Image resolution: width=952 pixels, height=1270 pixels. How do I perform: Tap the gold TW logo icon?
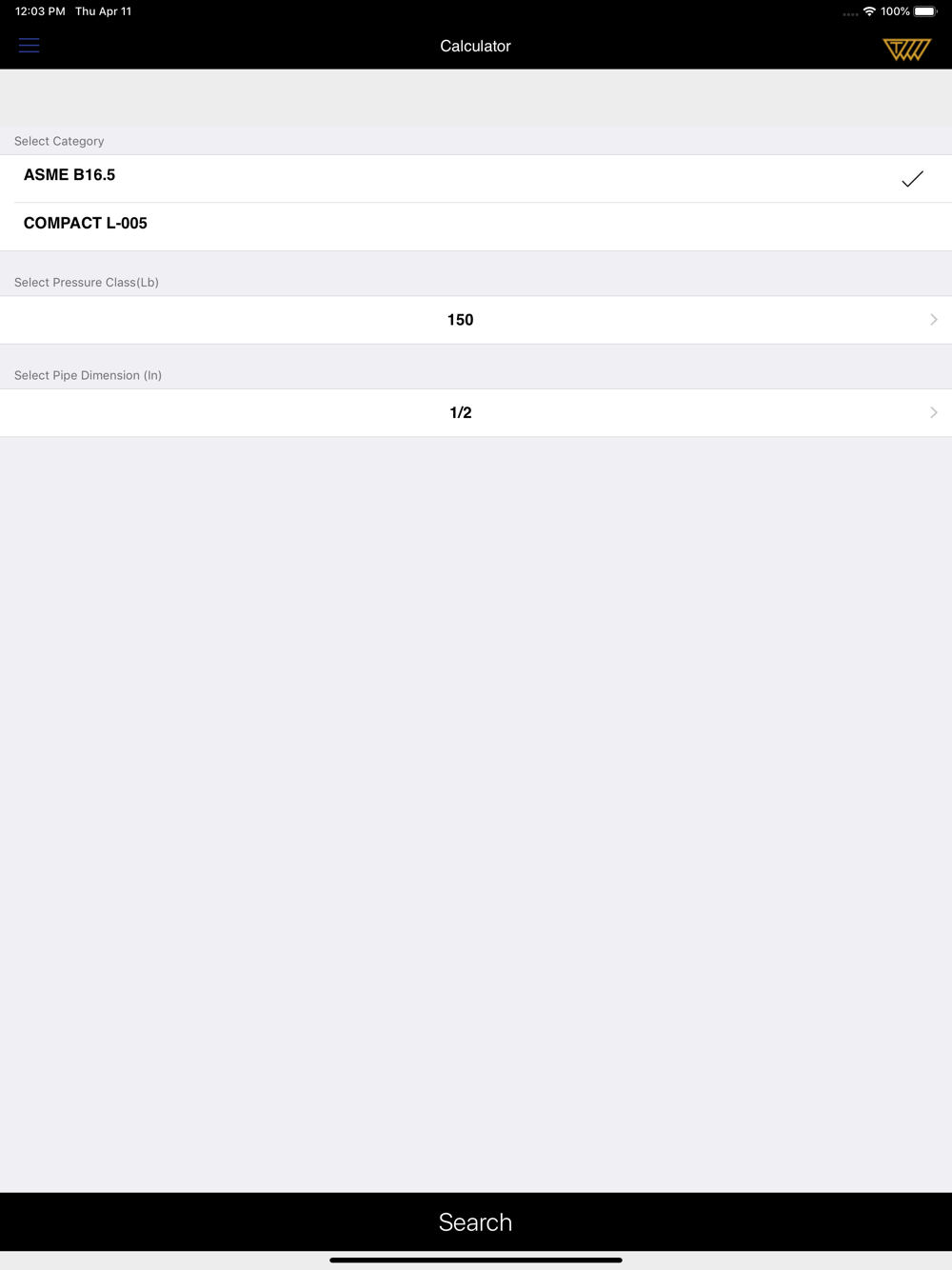point(906,49)
